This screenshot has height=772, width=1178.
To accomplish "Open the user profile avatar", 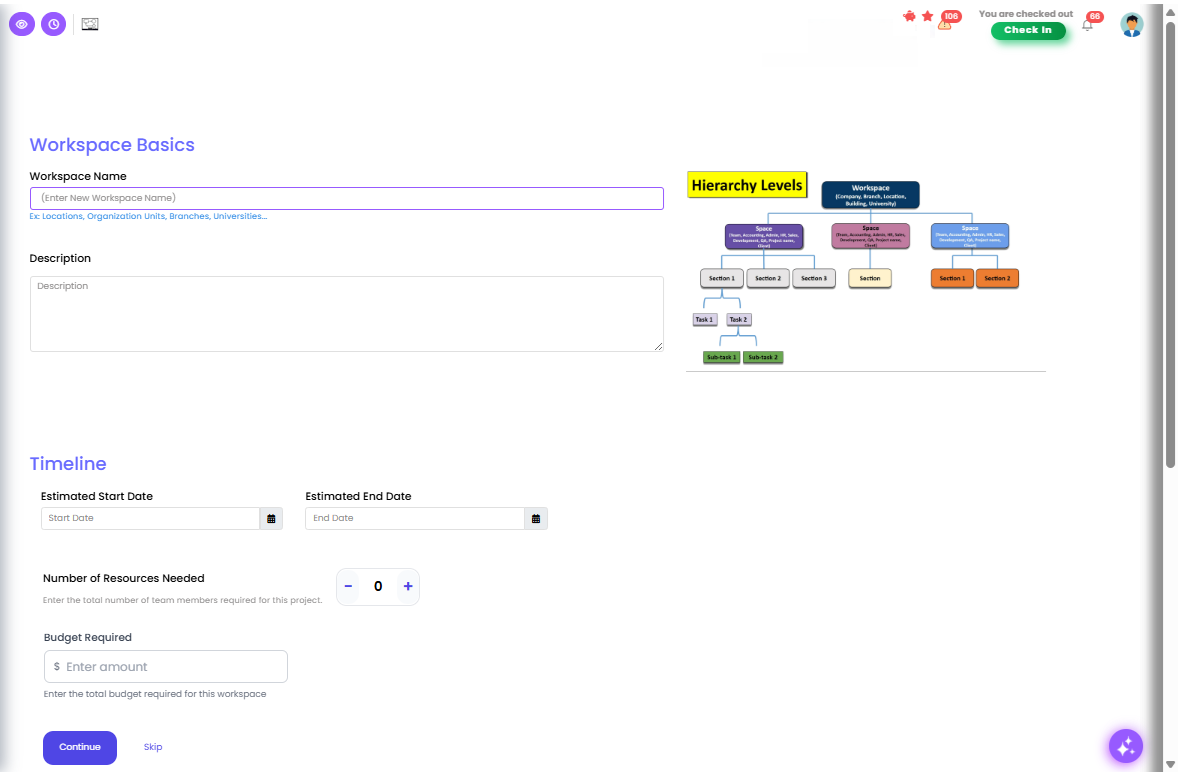I will click(x=1131, y=25).
